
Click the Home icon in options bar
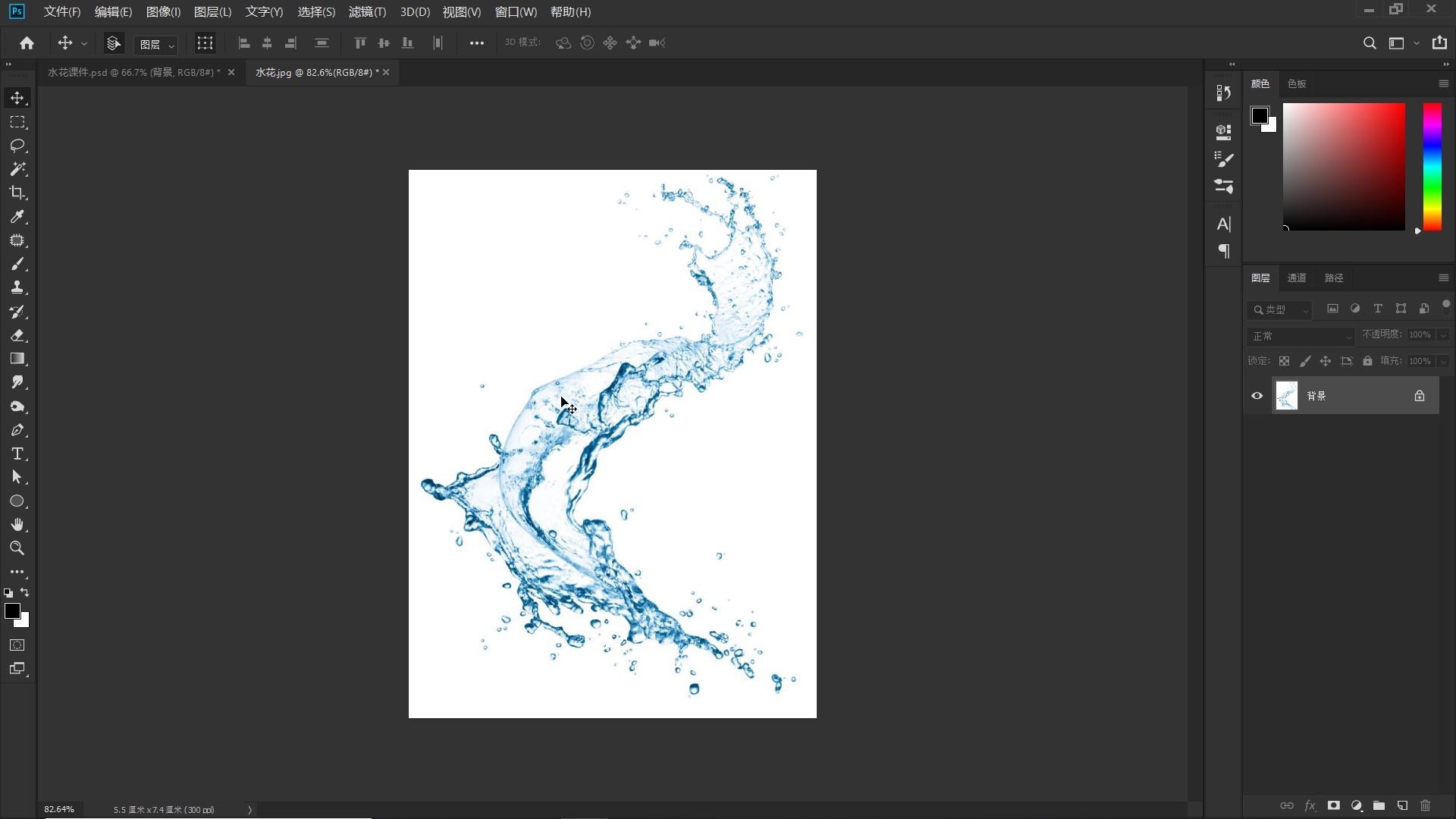(27, 43)
